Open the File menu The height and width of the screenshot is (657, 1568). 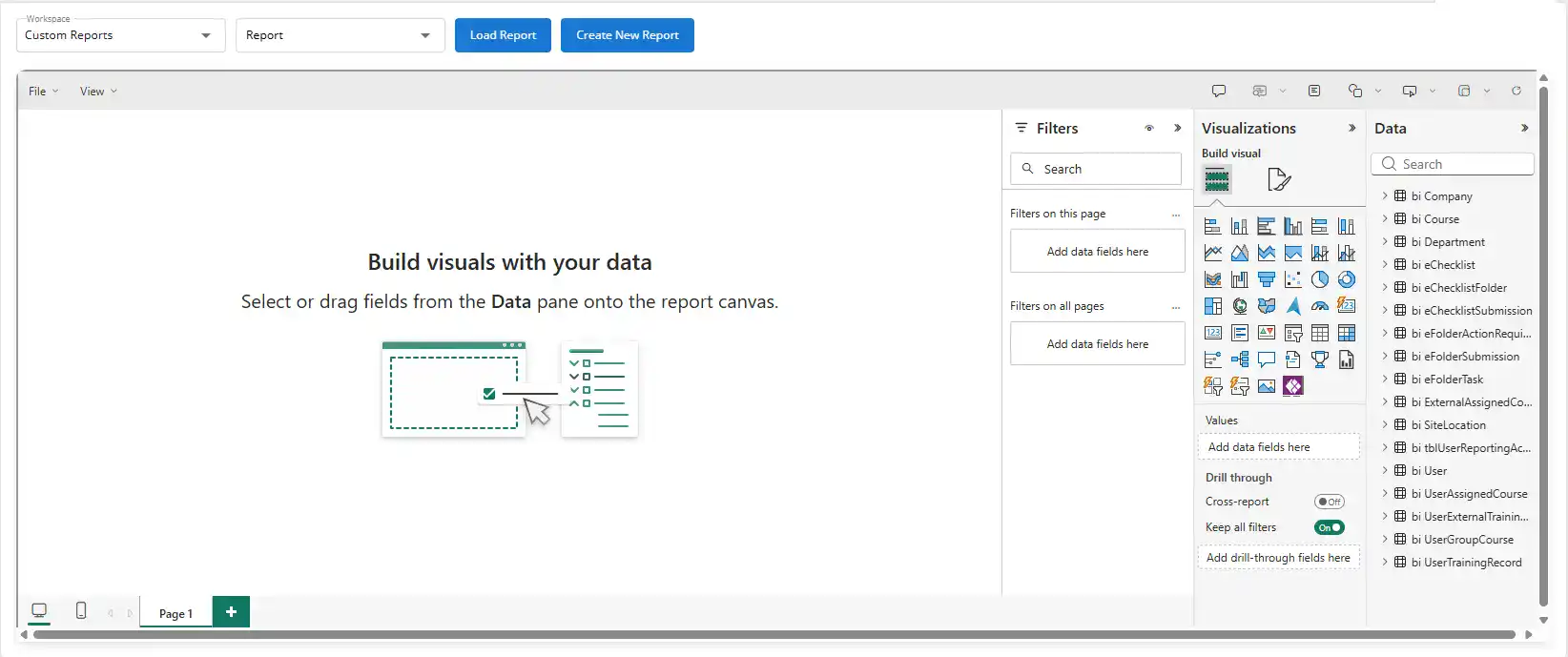[x=43, y=92]
